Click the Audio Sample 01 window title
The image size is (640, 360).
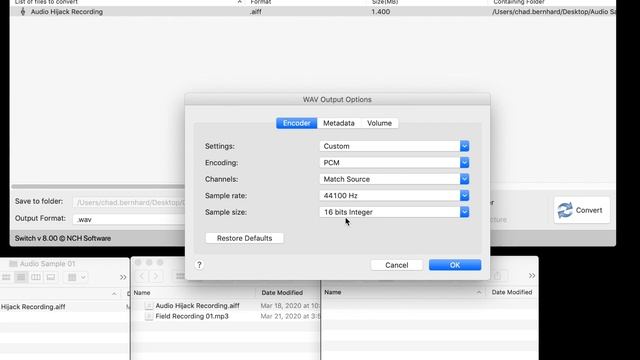pyautogui.click(x=47, y=264)
